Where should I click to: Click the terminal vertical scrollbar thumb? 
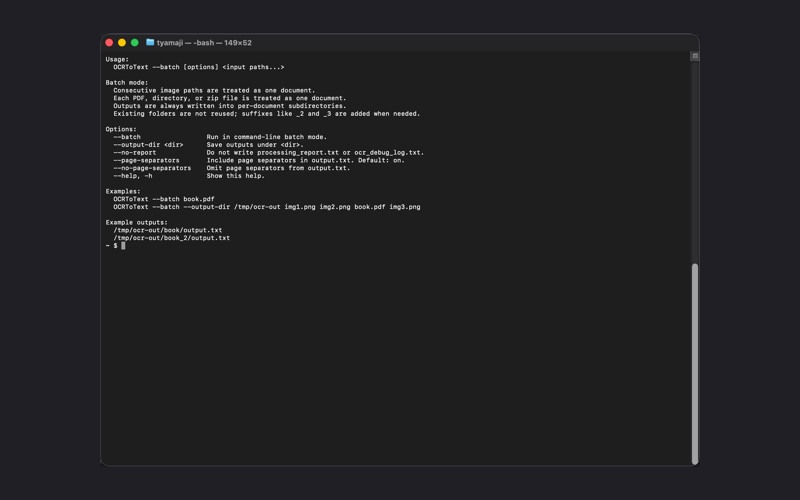pos(694,364)
